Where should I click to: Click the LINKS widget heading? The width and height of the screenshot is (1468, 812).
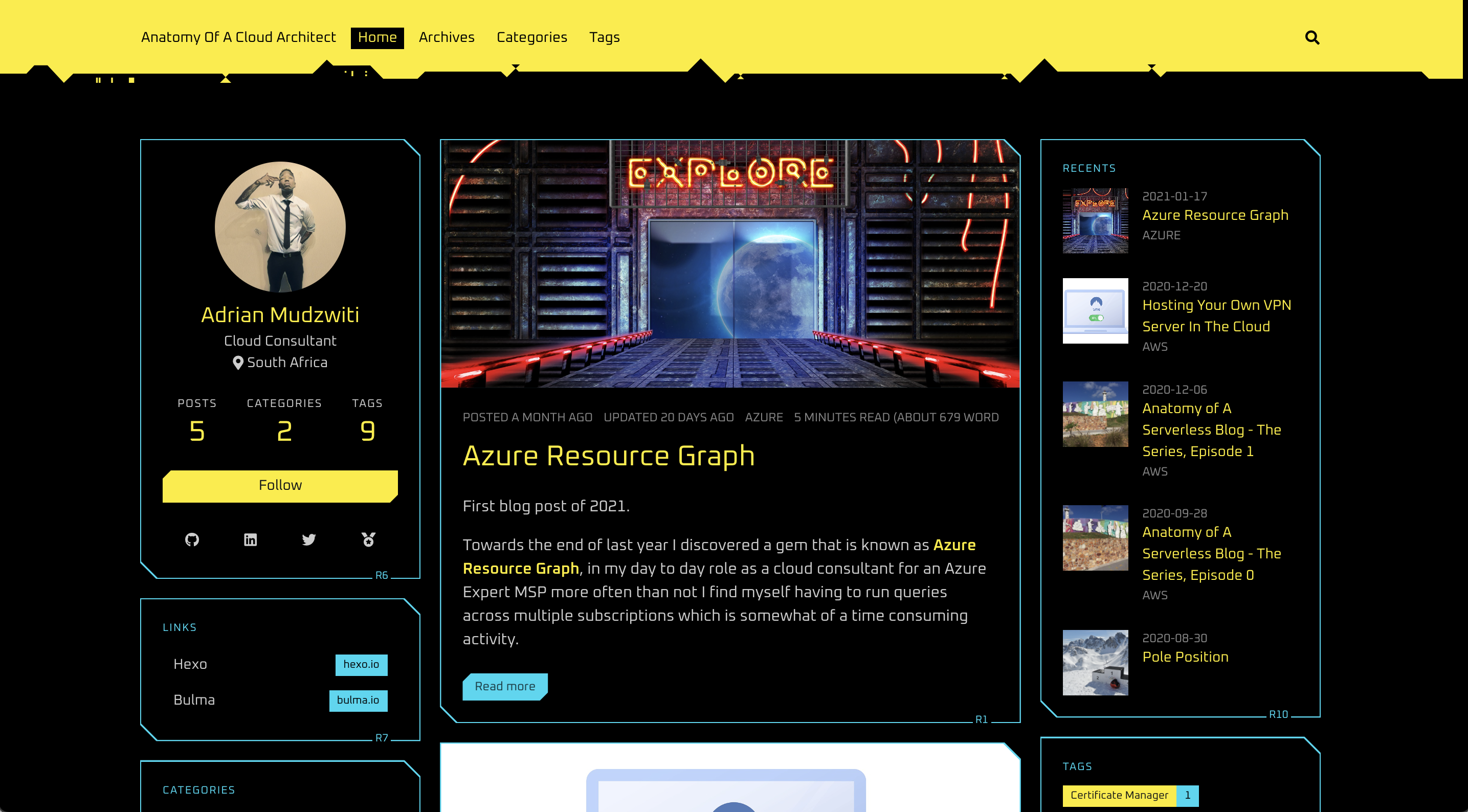(x=180, y=627)
